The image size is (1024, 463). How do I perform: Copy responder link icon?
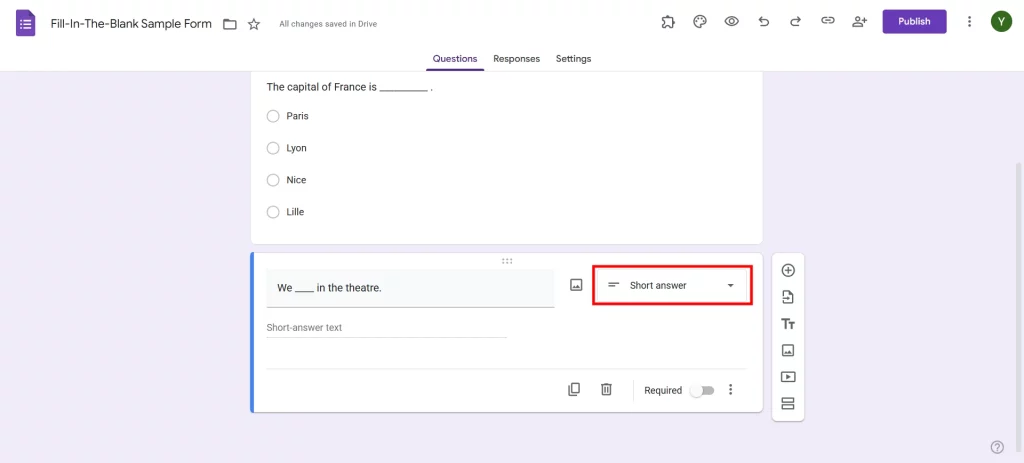click(827, 22)
